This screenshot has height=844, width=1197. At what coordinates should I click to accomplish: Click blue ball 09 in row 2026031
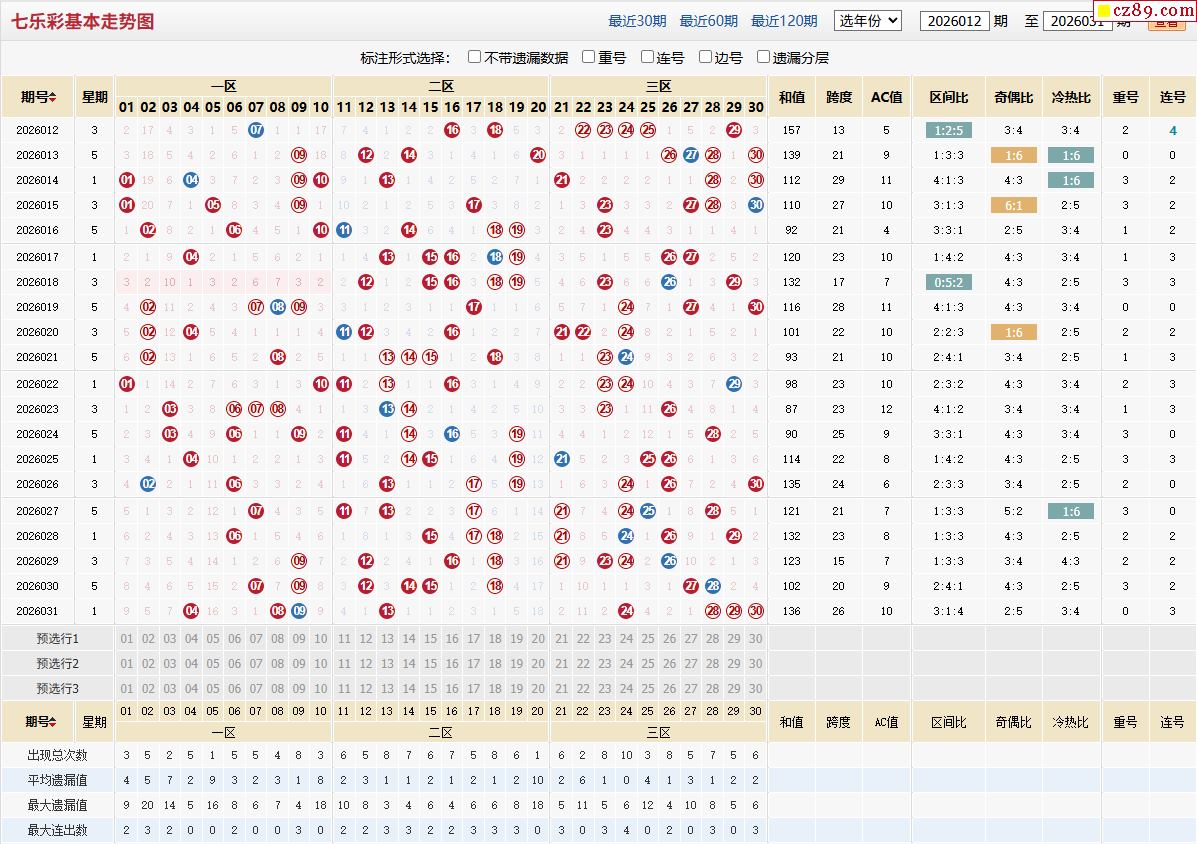(x=299, y=611)
